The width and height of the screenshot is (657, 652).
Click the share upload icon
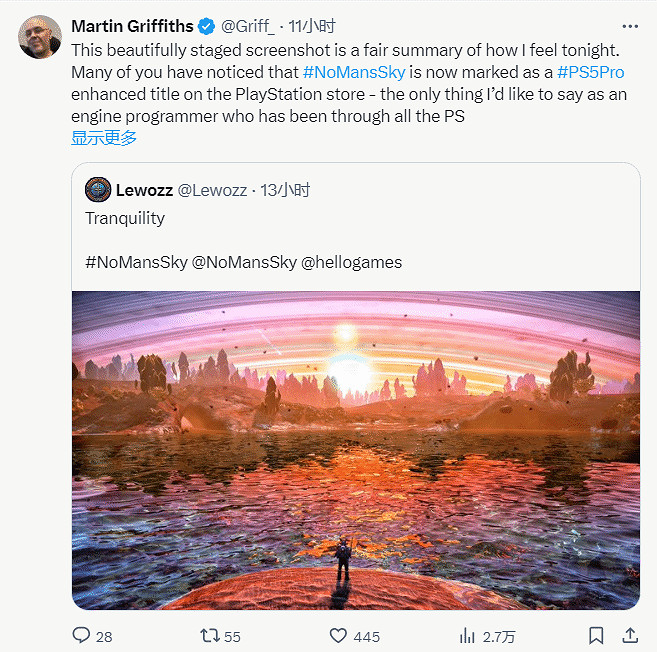click(630, 635)
